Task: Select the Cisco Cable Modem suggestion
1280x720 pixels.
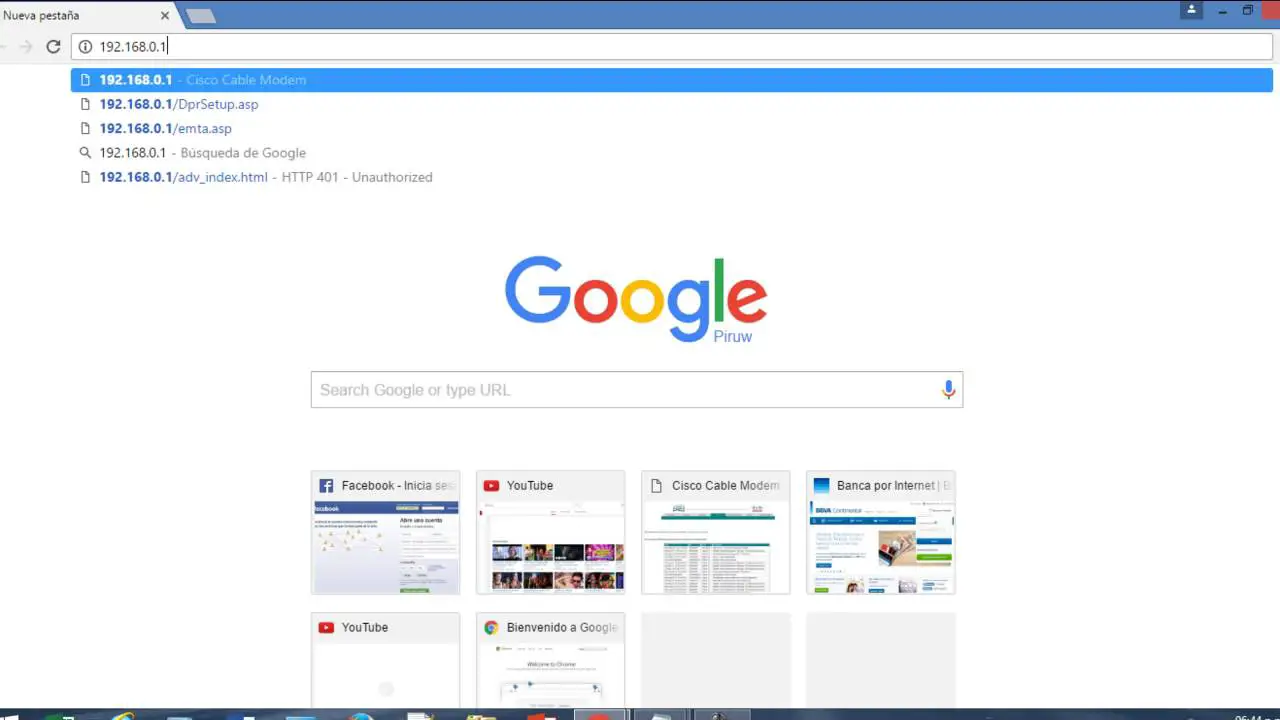Action: point(672,80)
